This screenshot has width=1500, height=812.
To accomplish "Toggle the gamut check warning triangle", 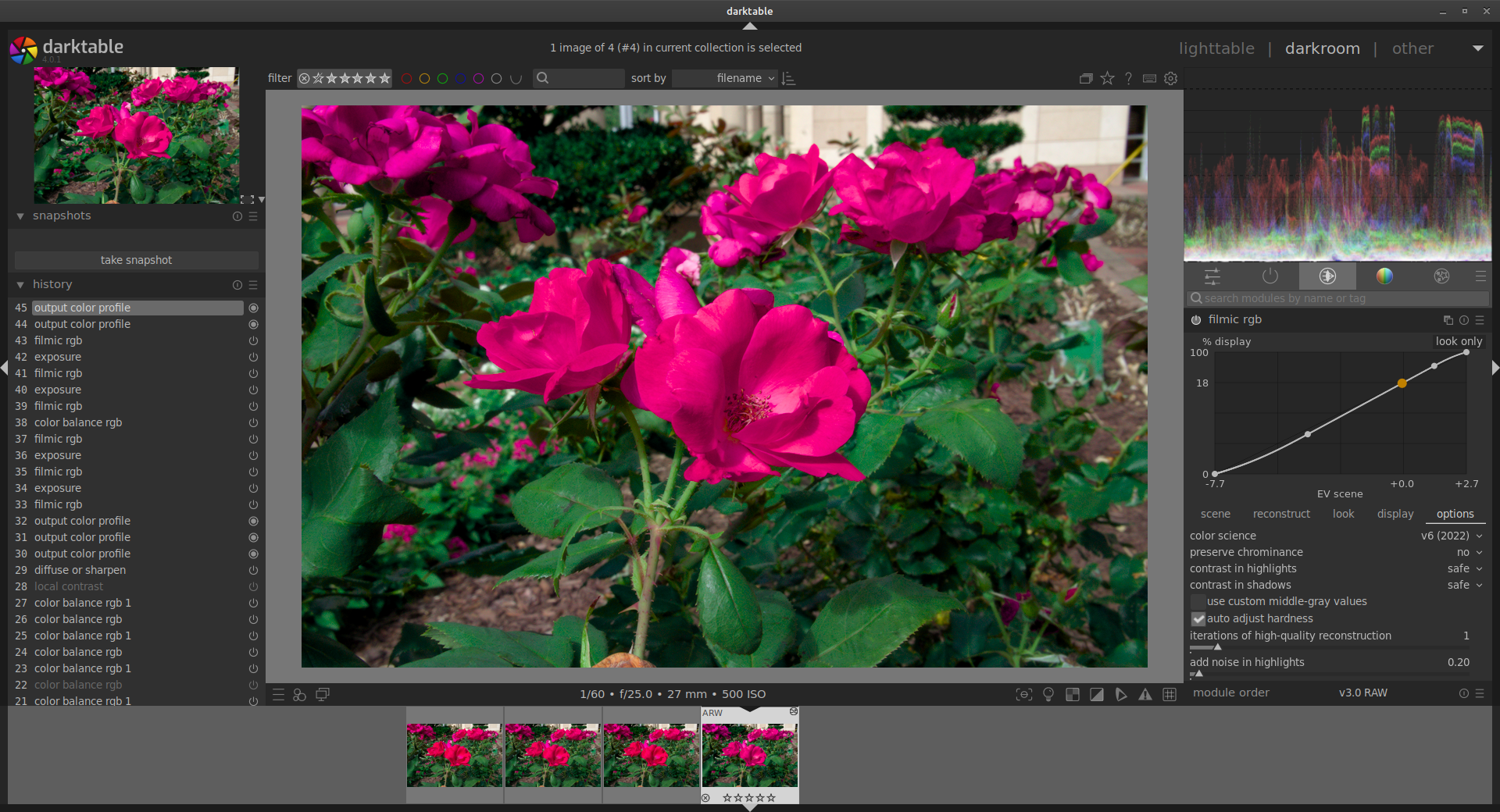I will point(1145,694).
